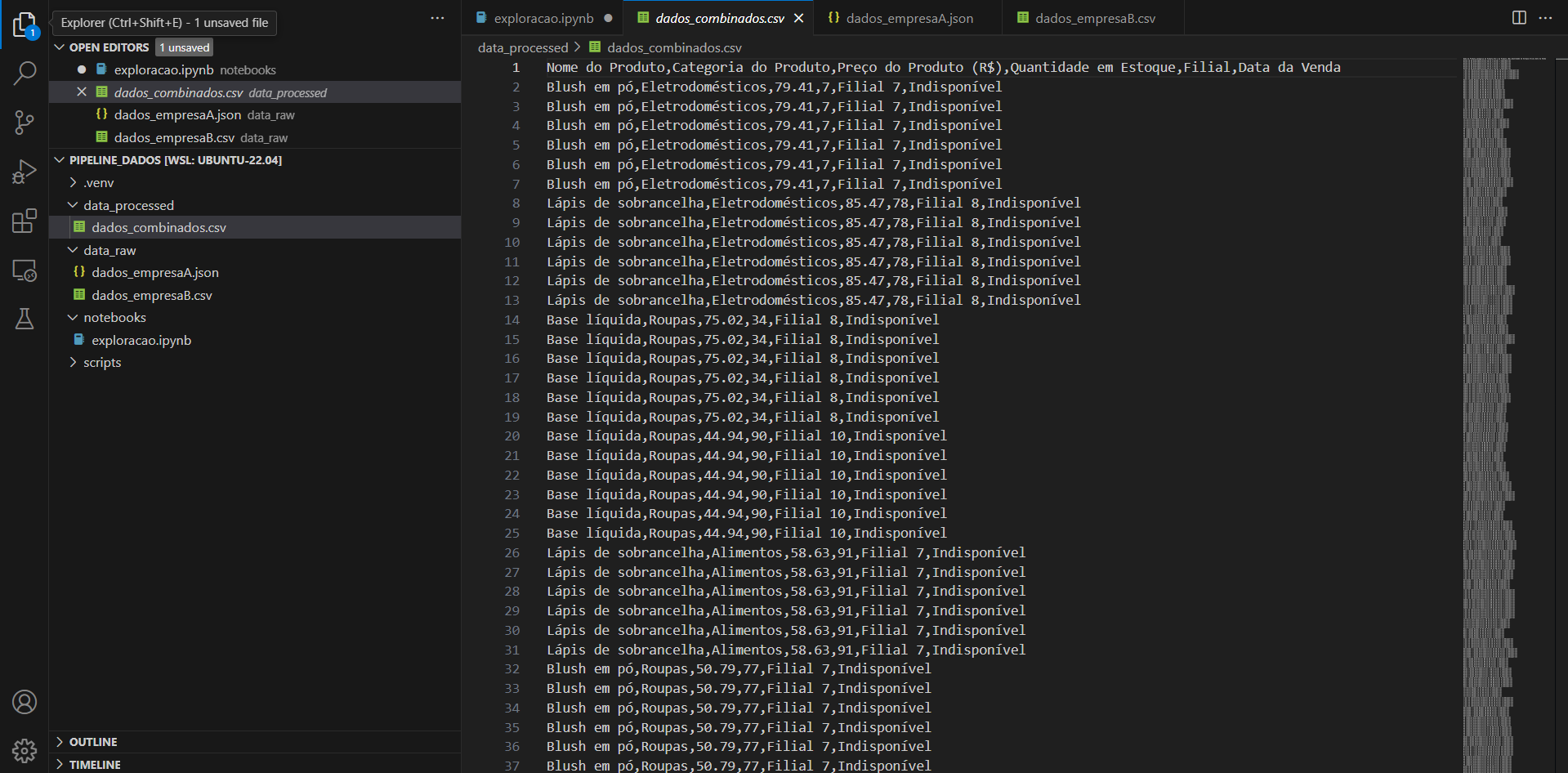Switch to dados_empresaA.json tab
The image size is (1568, 773).
point(909,18)
